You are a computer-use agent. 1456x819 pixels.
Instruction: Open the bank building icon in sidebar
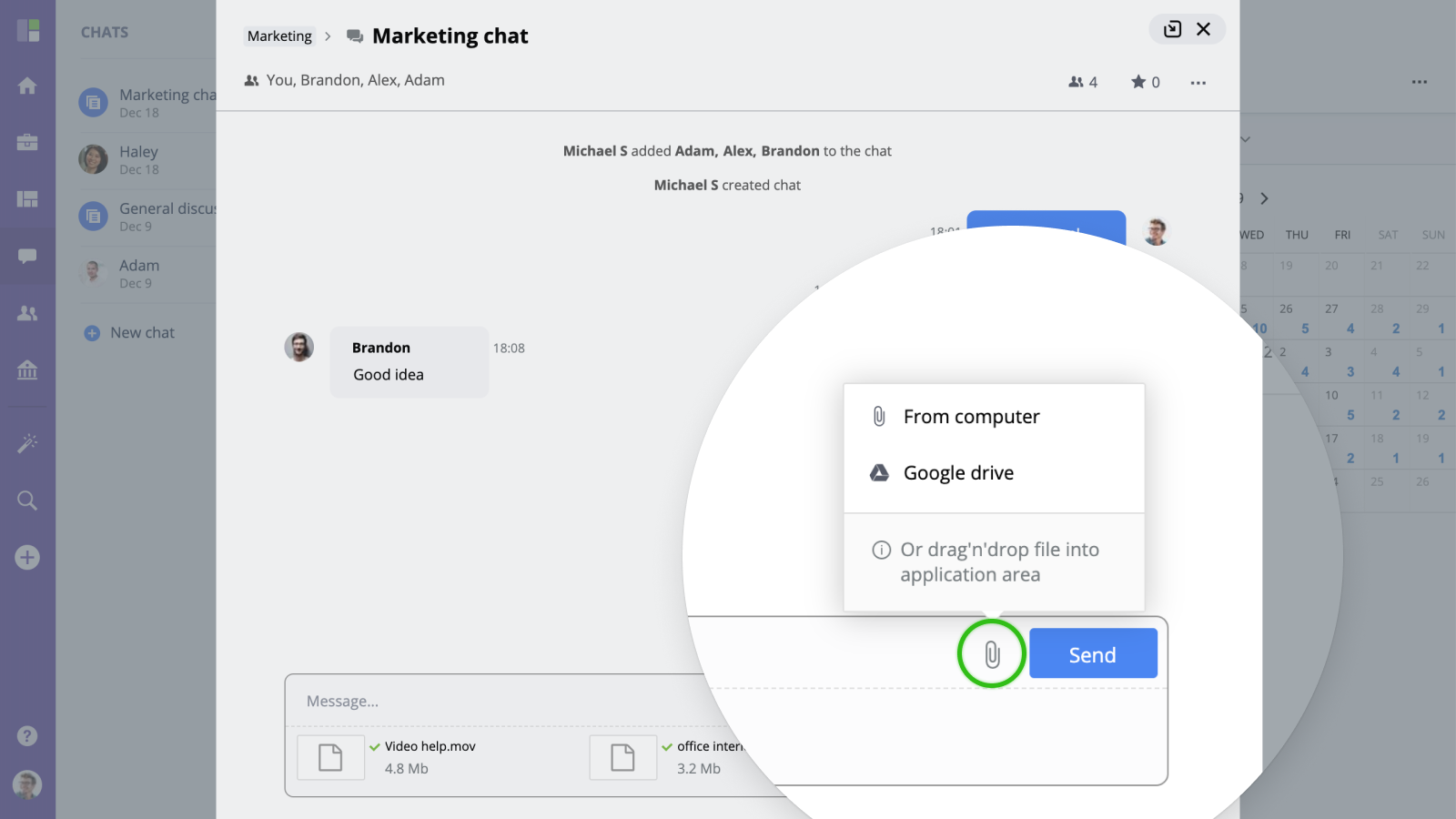[x=27, y=369]
